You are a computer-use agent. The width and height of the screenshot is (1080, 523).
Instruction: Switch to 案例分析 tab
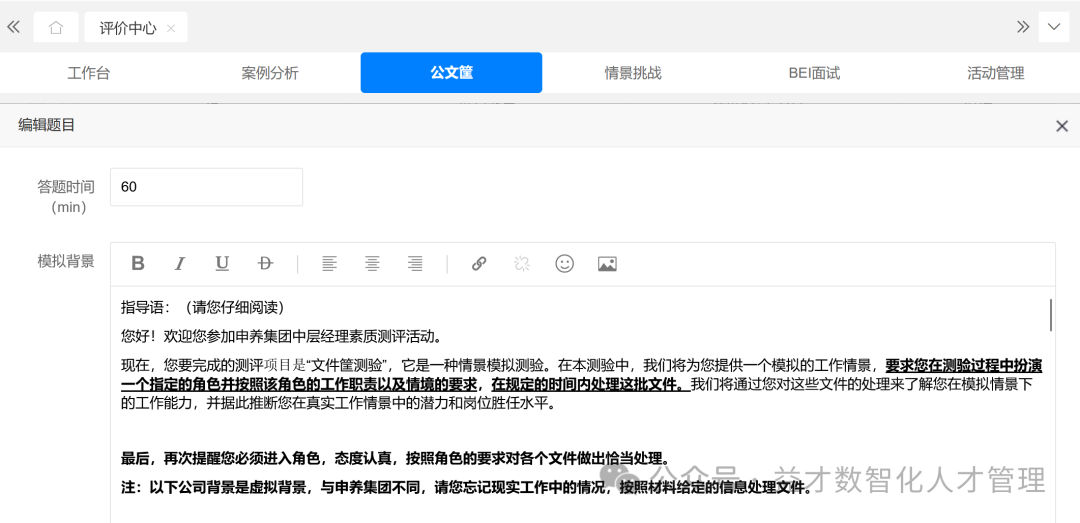click(x=270, y=73)
